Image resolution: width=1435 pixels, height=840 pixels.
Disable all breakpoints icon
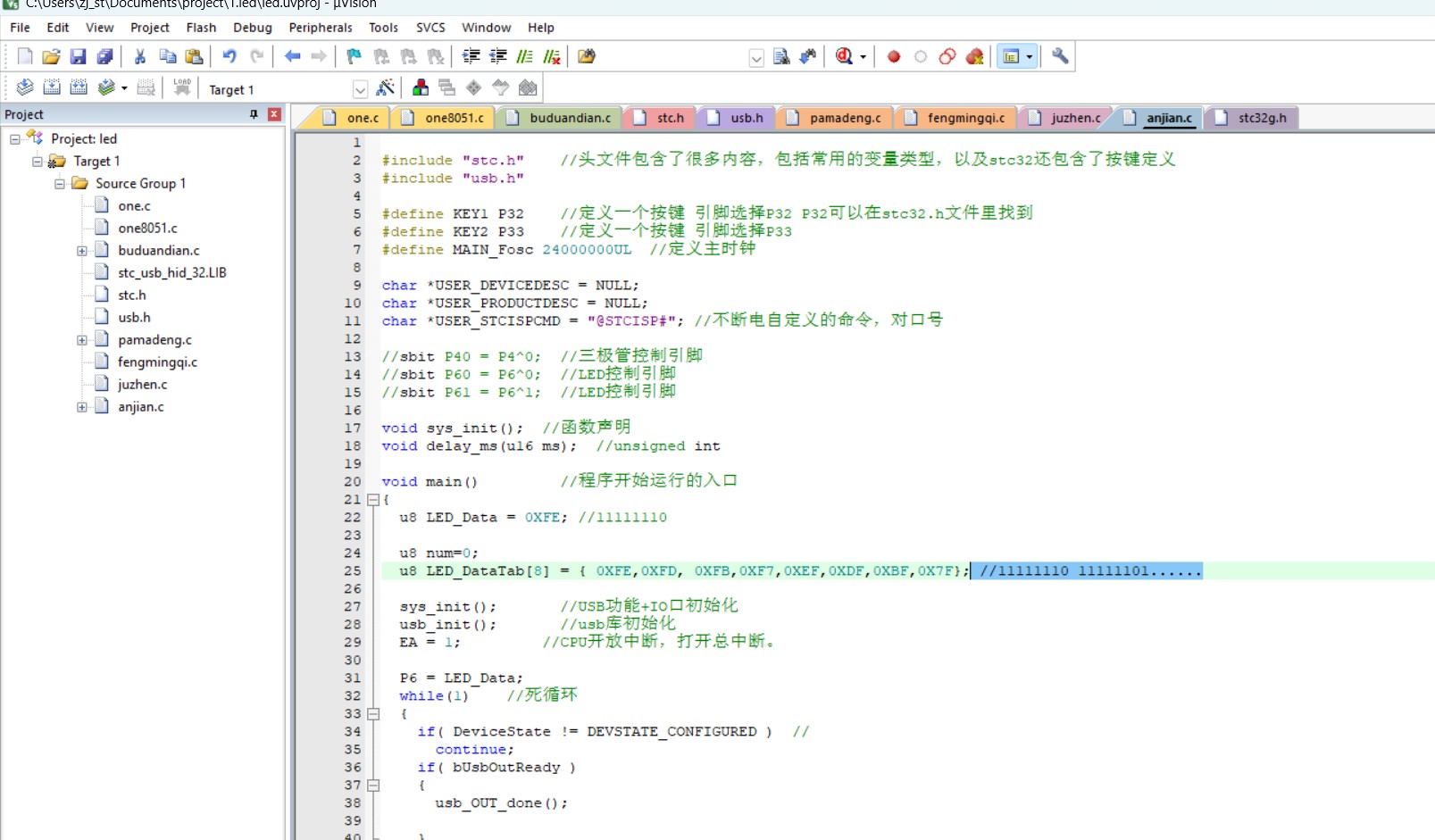[947, 56]
